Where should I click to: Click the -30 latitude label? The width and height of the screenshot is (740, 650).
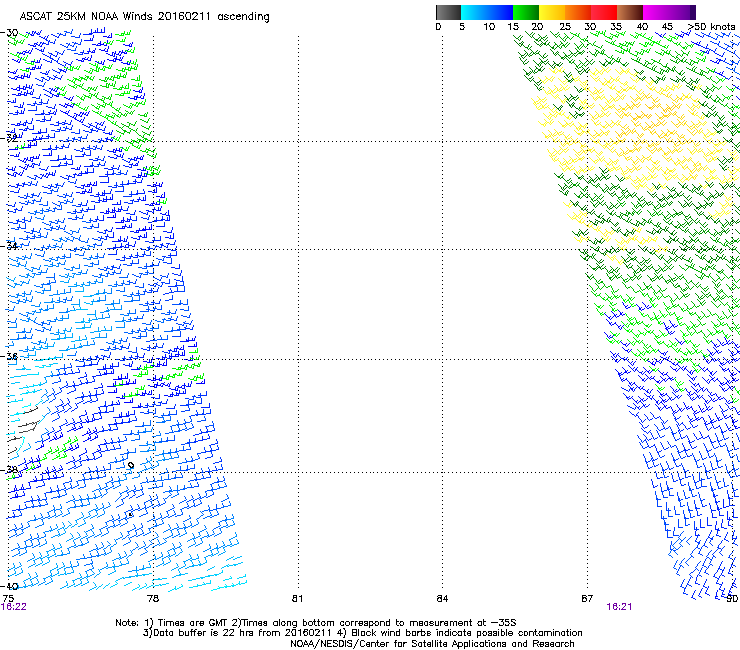coord(9,33)
